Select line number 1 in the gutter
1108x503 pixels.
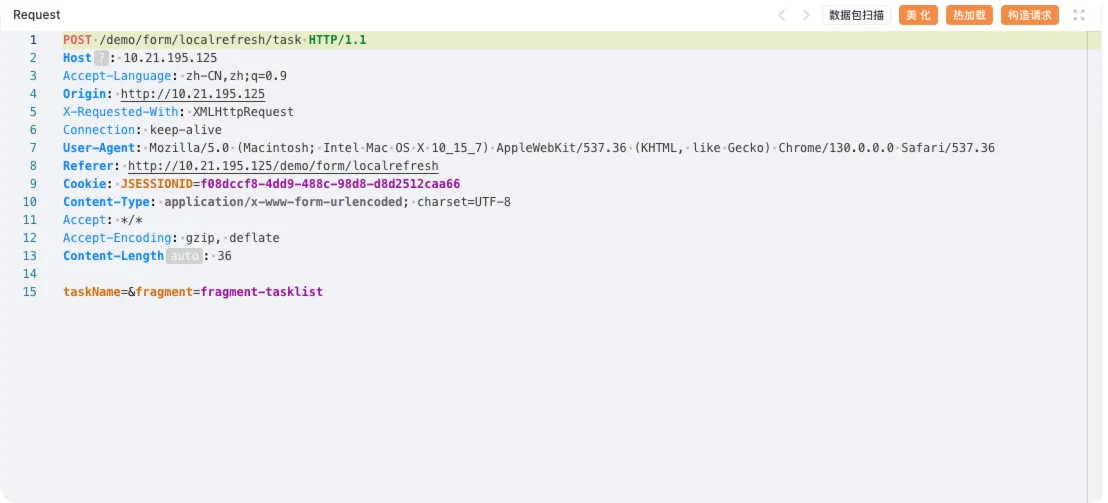pyautogui.click(x=33, y=40)
